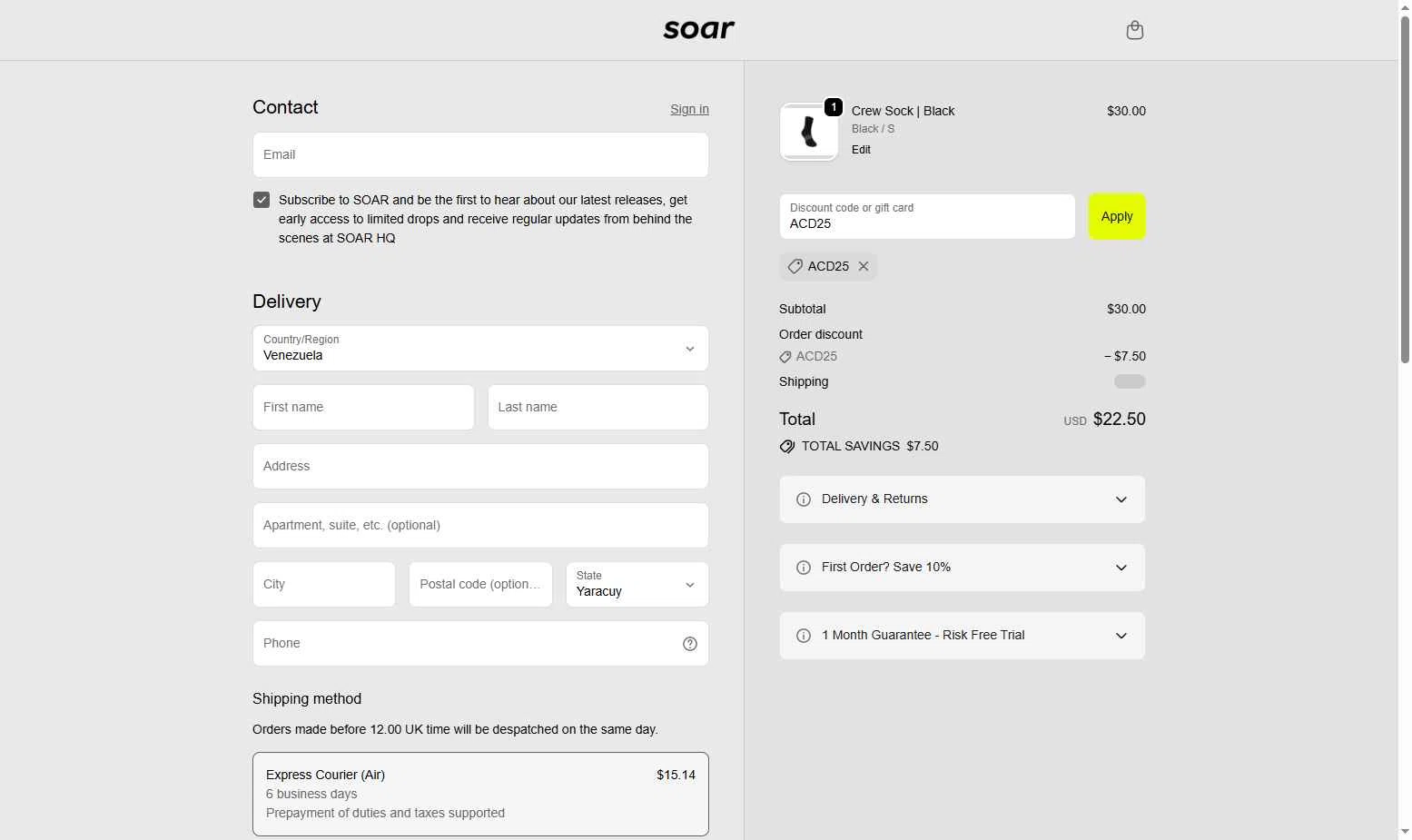1412x840 pixels.
Task: Click the Discount code or gift card field
Action: point(927,217)
